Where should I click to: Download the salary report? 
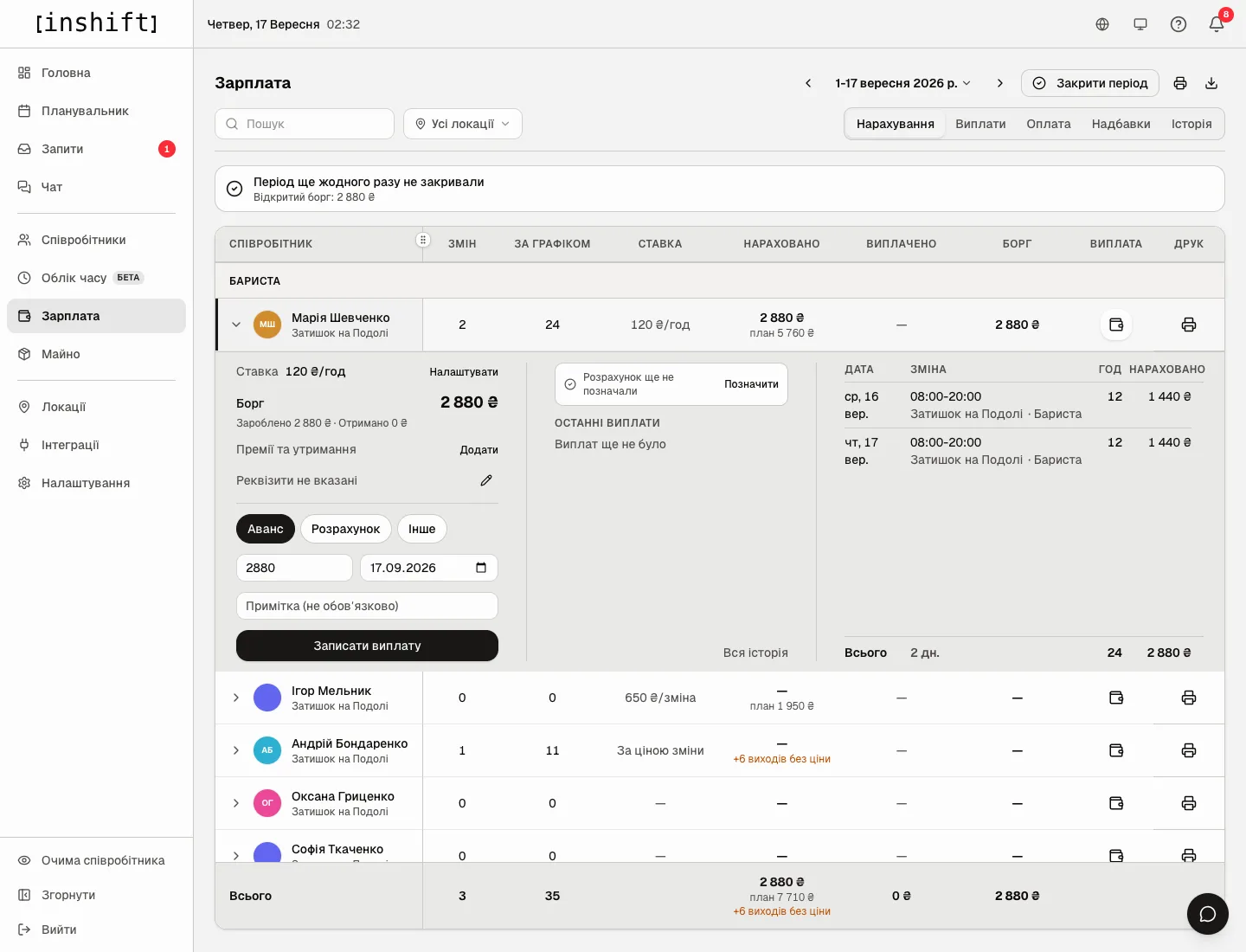coord(1211,83)
